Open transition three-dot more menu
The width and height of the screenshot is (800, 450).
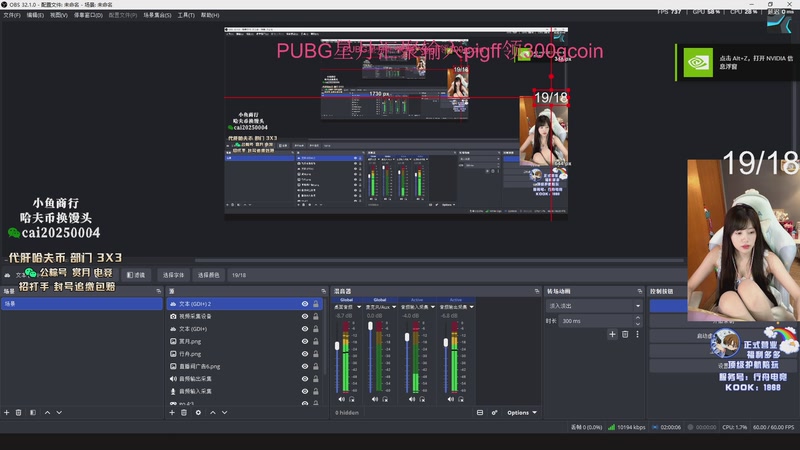coord(637,334)
